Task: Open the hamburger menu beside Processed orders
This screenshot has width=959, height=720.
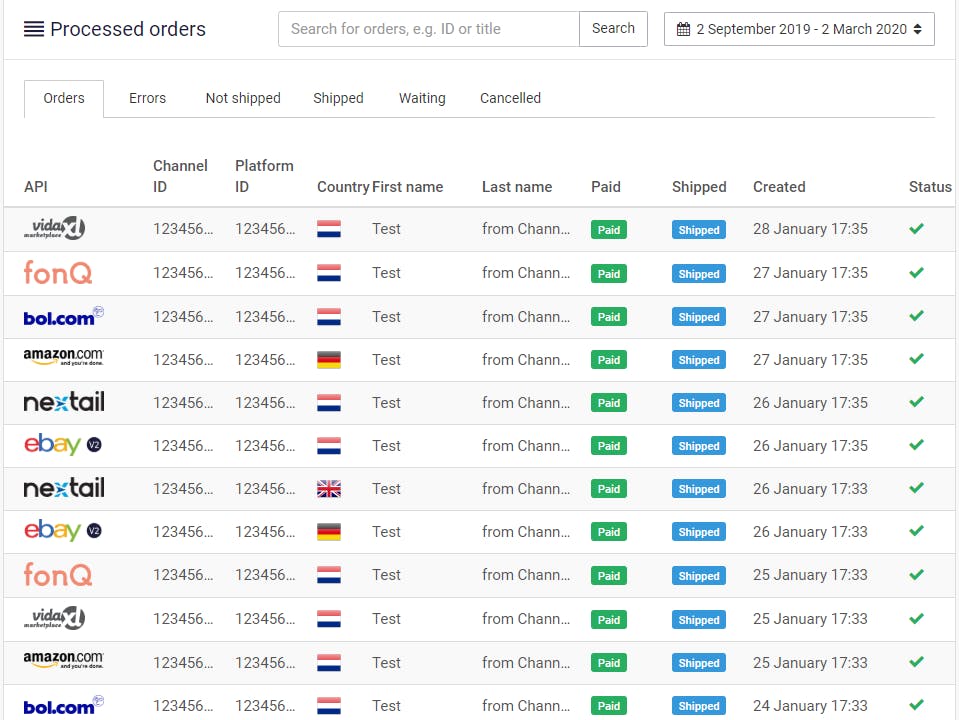Action: click(33, 29)
